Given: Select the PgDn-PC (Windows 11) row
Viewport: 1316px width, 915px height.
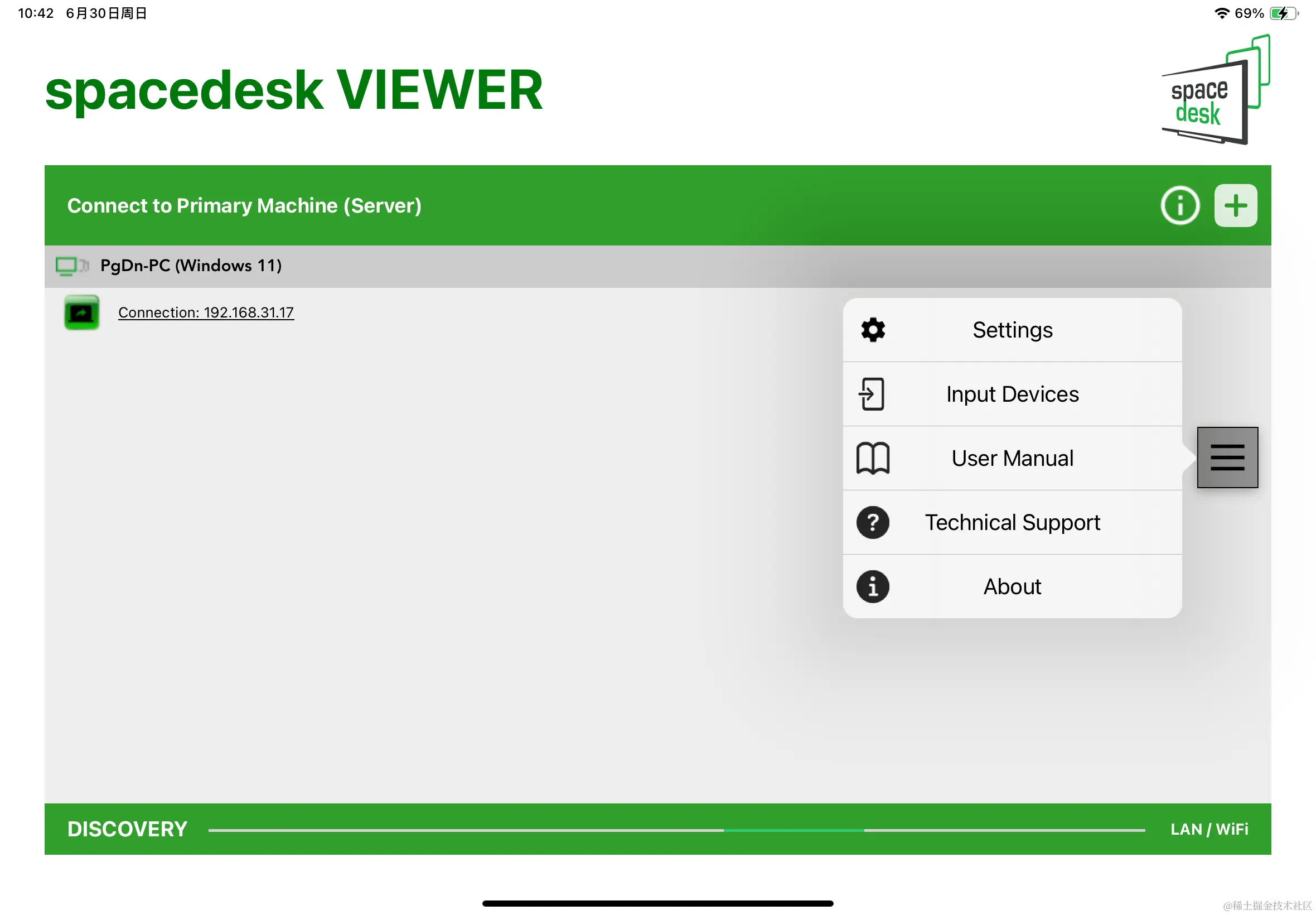Looking at the screenshot, I should (657, 266).
